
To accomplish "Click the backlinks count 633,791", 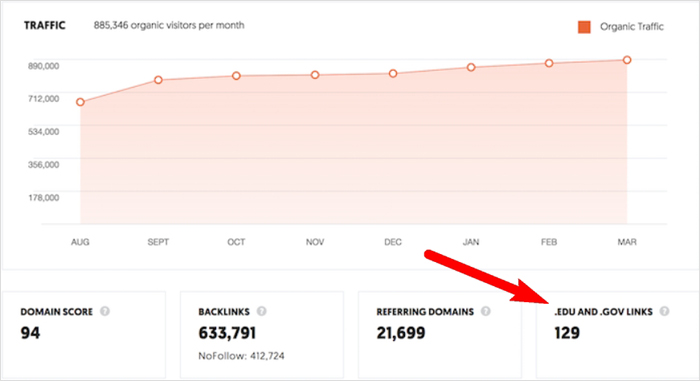I will [227, 333].
